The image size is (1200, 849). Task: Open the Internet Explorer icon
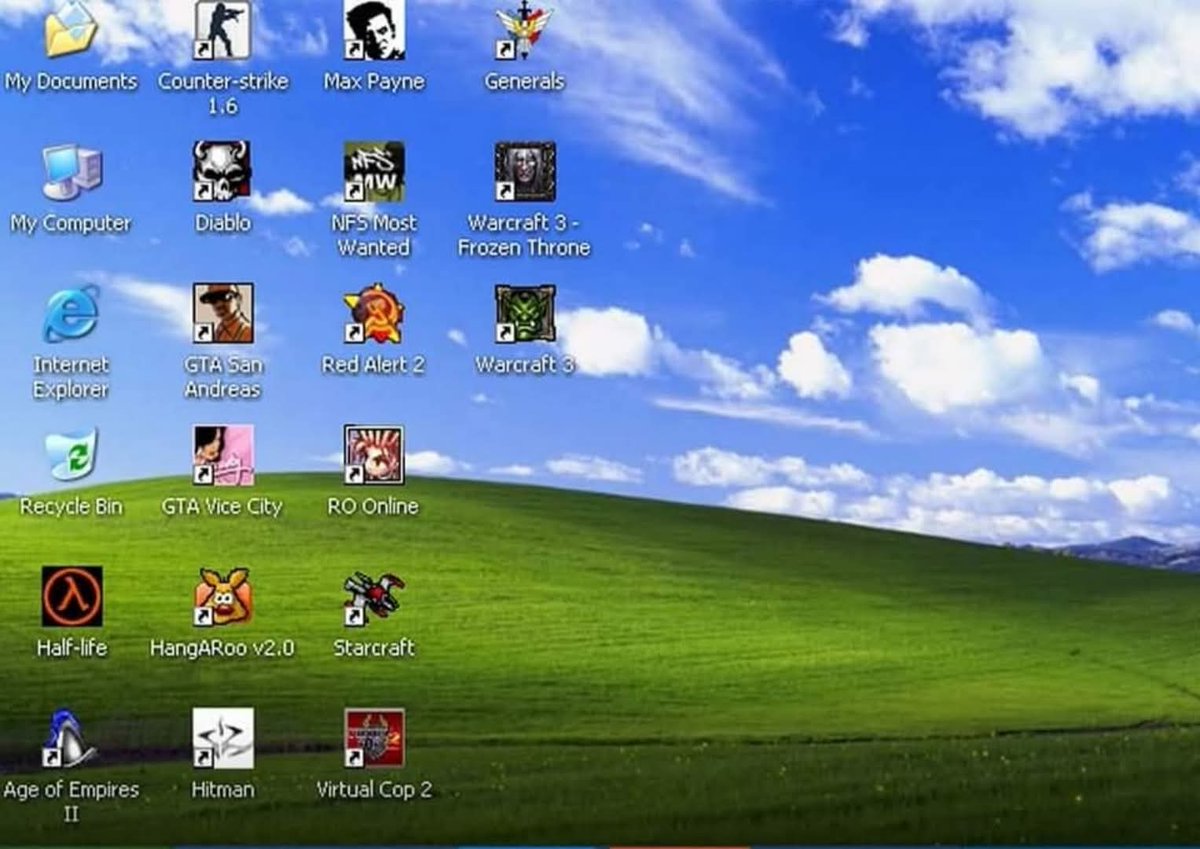pos(71,313)
